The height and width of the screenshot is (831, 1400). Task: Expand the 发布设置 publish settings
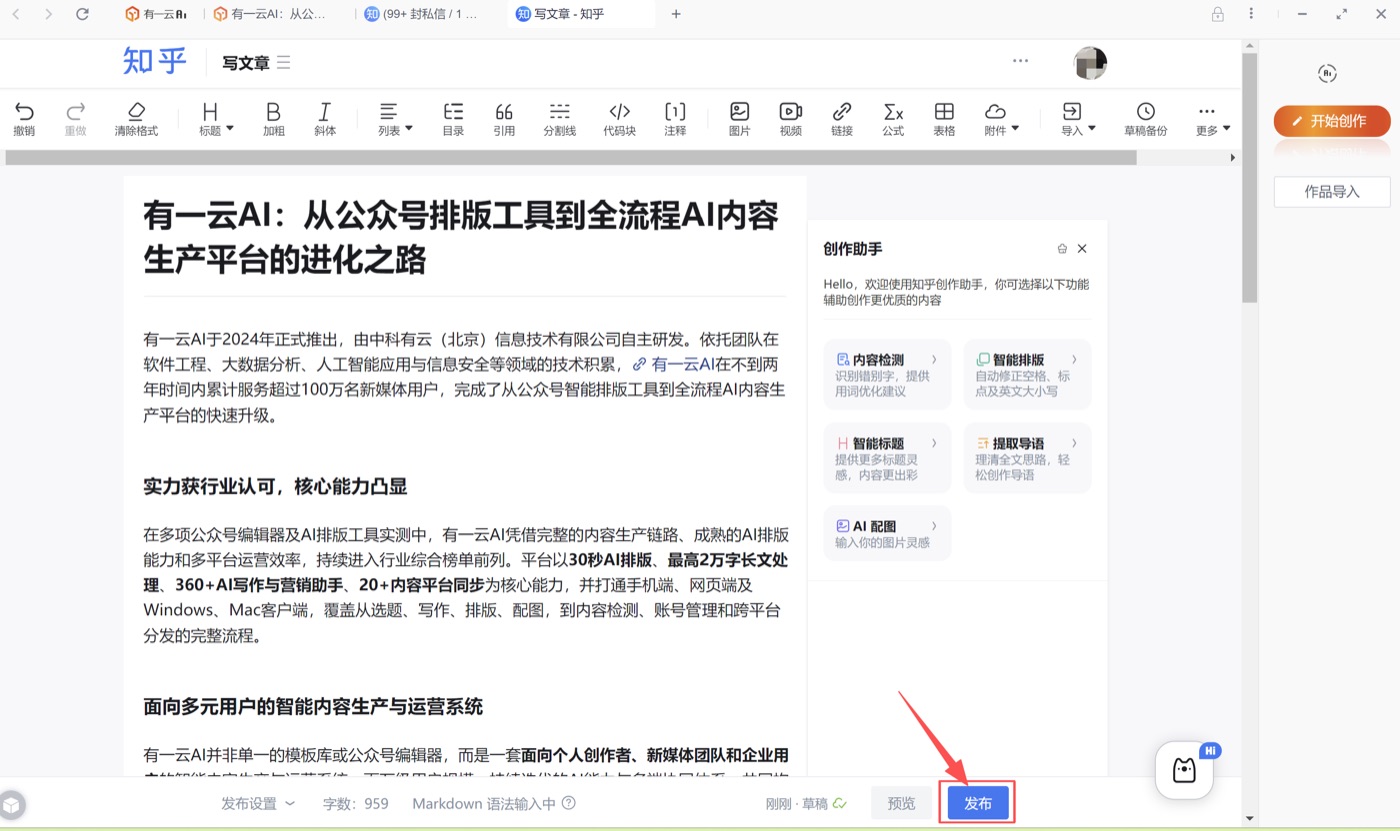pyautogui.click(x=258, y=803)
